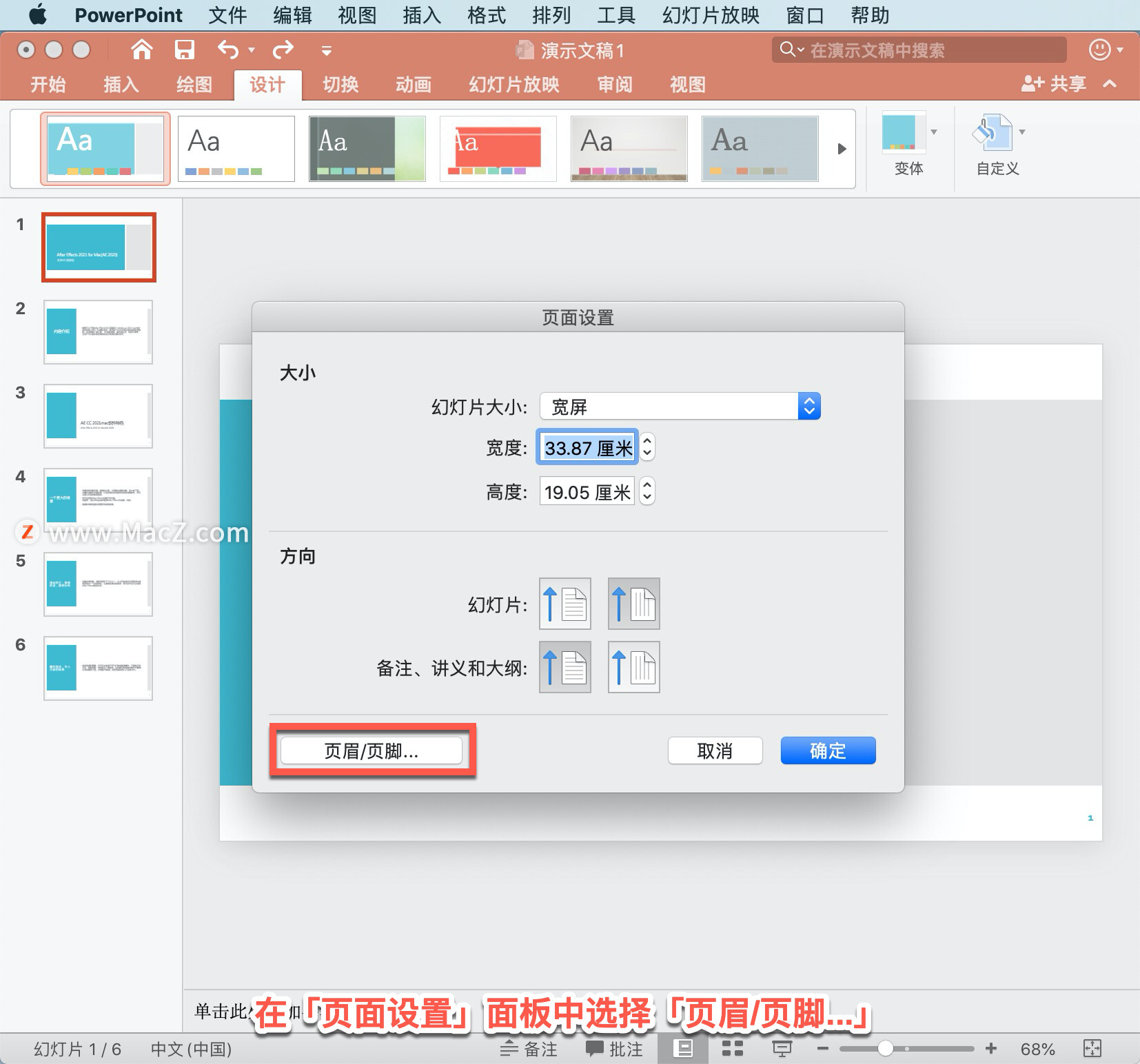Apply the wood floor Aa theme
The height and width of the screenshot is (1064, 1140).
tap(629, 149)
